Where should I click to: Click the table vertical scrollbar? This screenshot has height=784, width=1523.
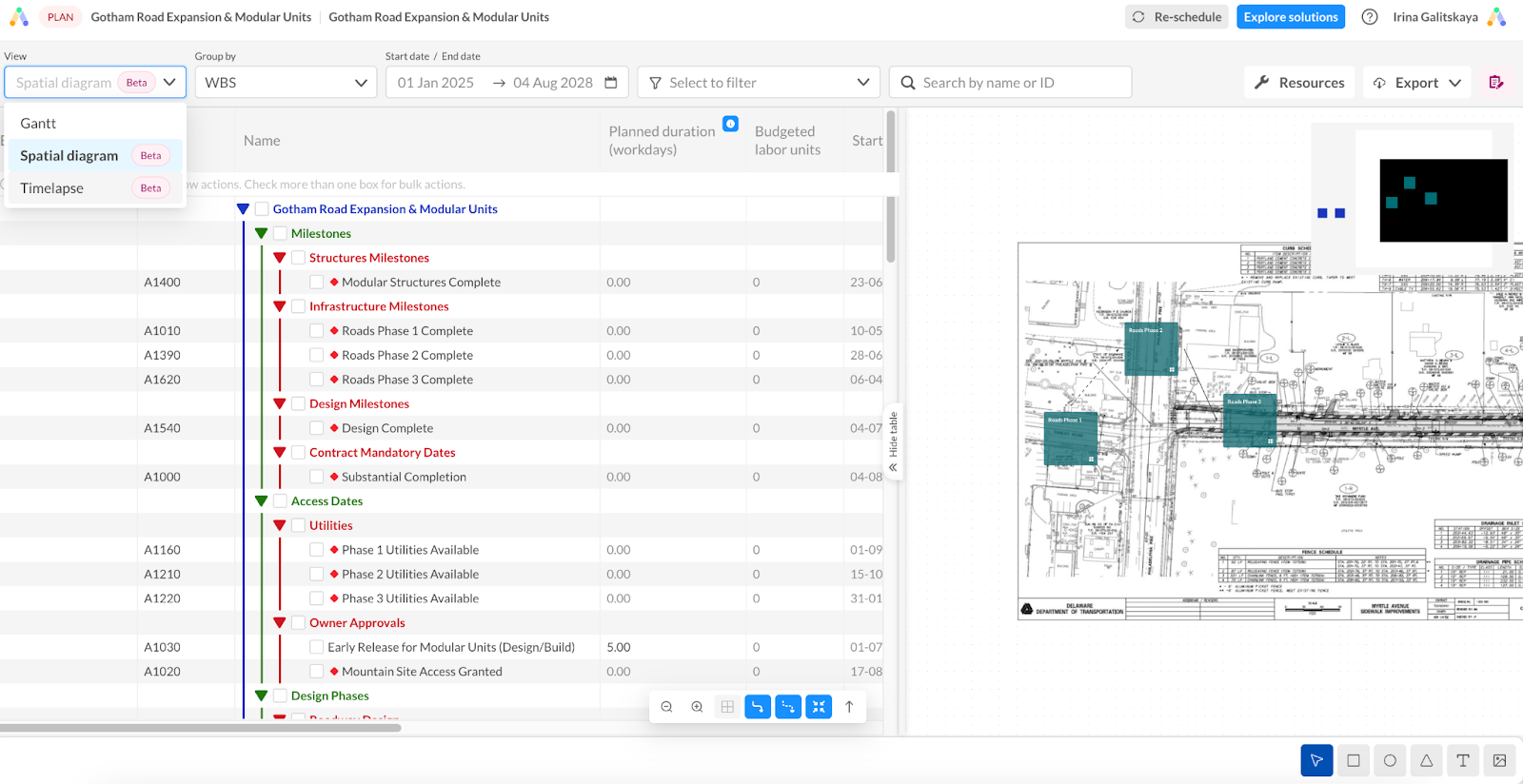point(891,186)
